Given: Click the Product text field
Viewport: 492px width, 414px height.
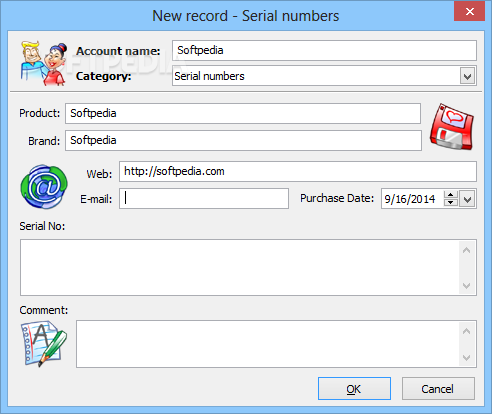Looking at the screenshot, I should tap(243, 113).
